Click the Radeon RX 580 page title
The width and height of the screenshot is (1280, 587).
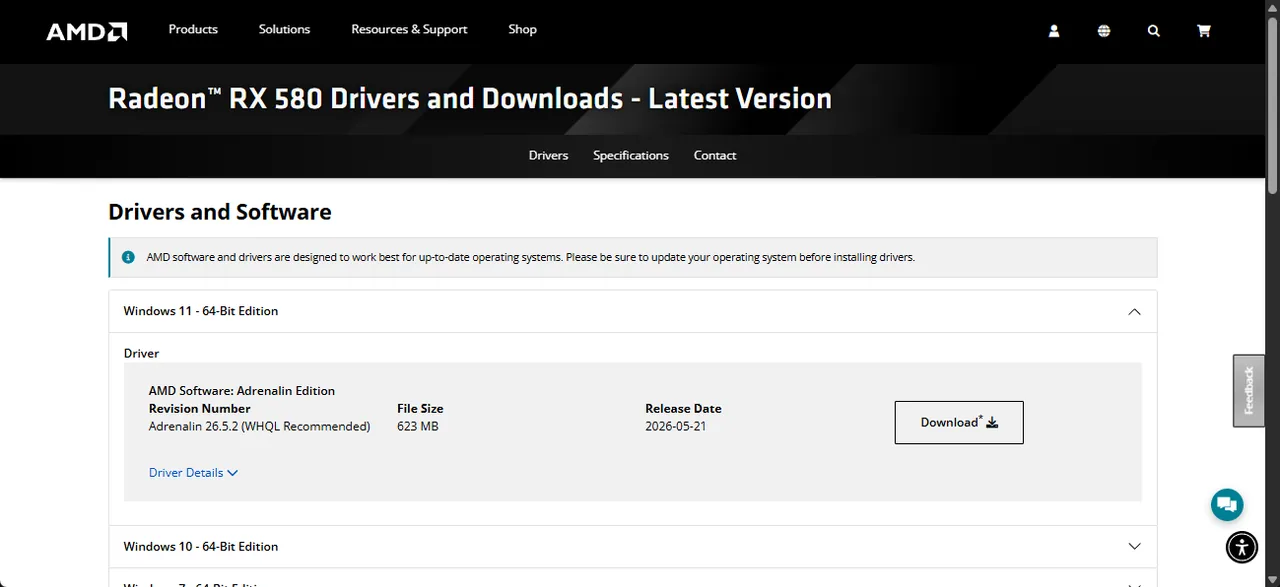coord(470,99)
